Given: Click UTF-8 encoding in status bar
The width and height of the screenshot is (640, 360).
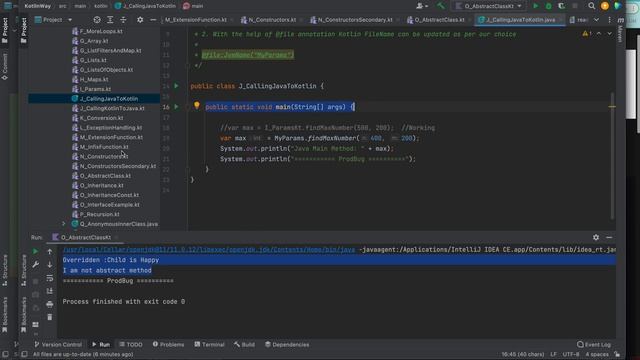Looking at the screenshot, I should point(571,354).
